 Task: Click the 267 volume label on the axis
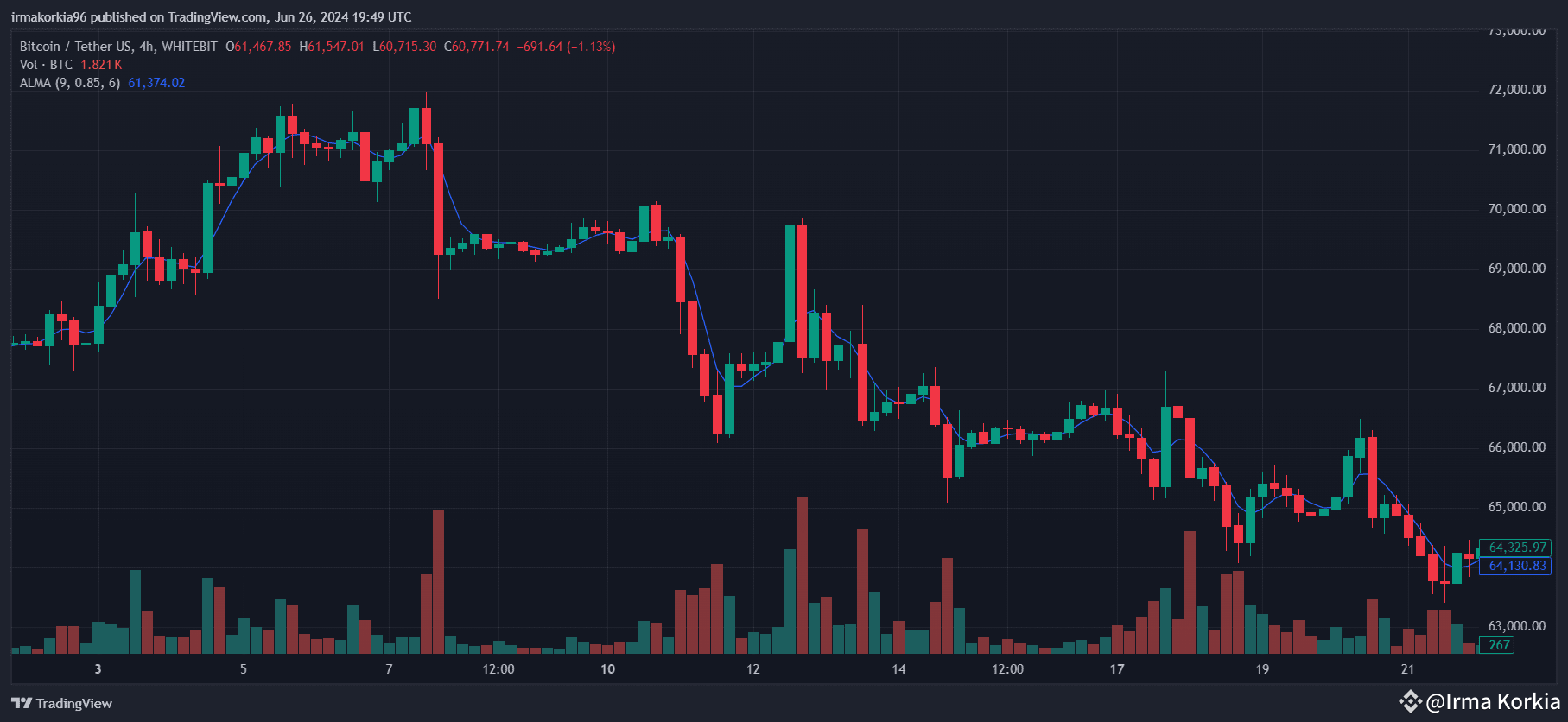[1499, 644]
